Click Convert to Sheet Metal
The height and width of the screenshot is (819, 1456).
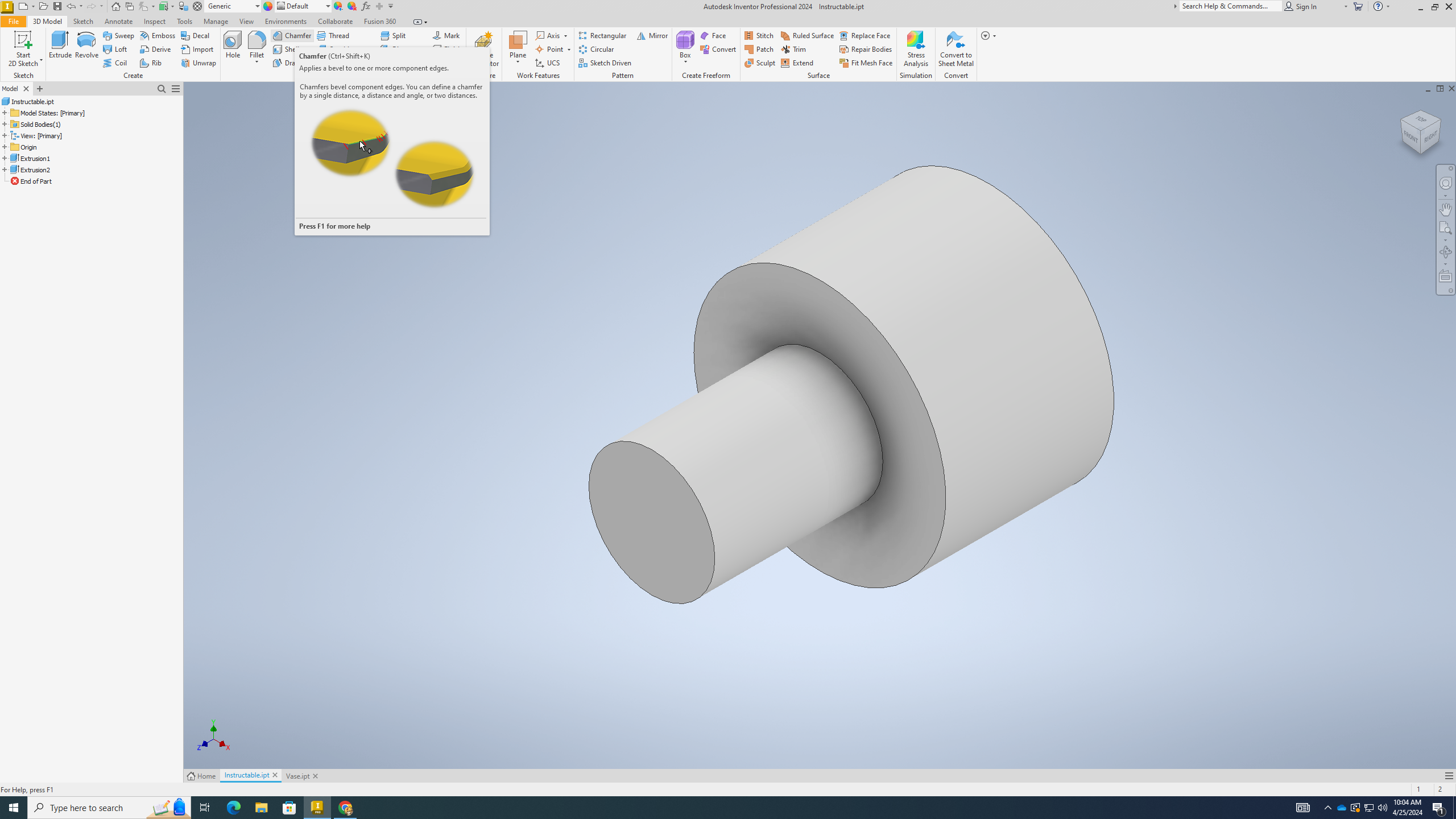(955, 49)
